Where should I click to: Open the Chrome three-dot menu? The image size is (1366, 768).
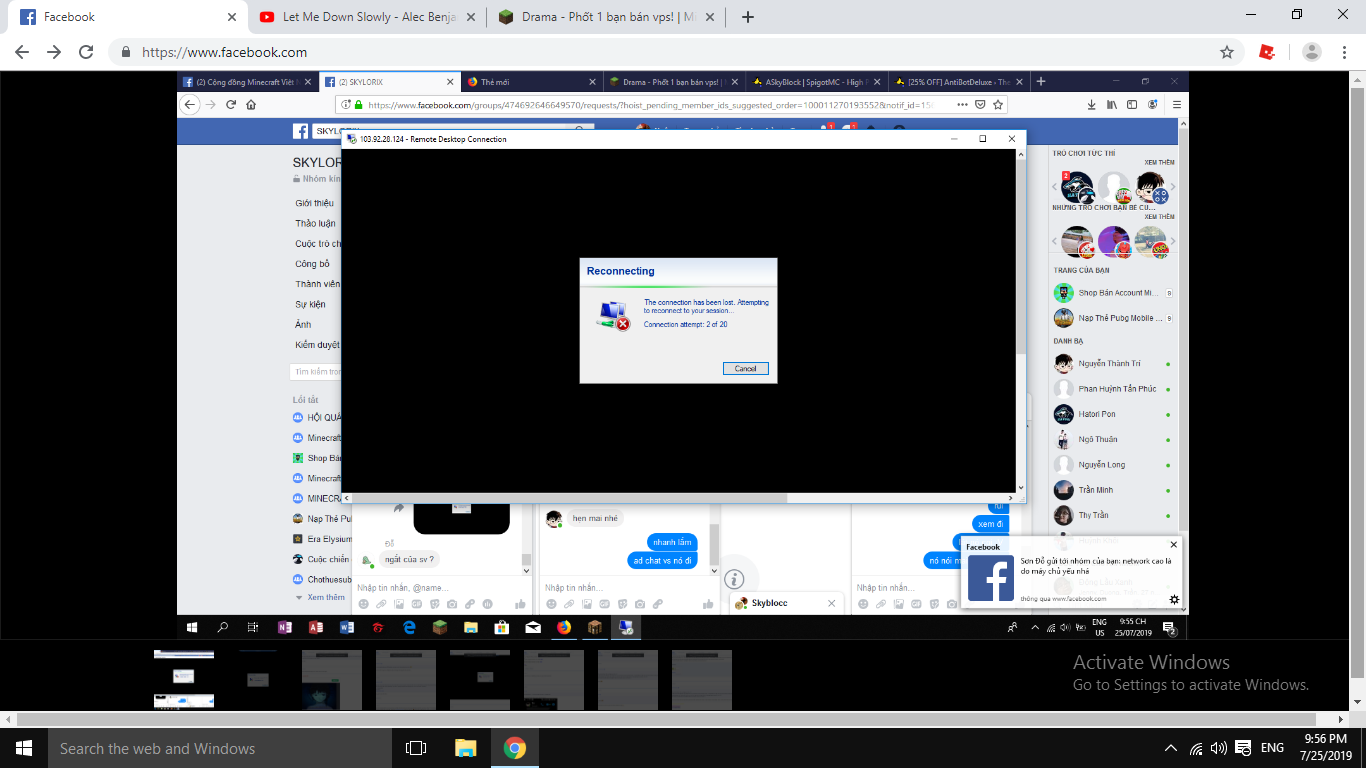[1345, 52]
